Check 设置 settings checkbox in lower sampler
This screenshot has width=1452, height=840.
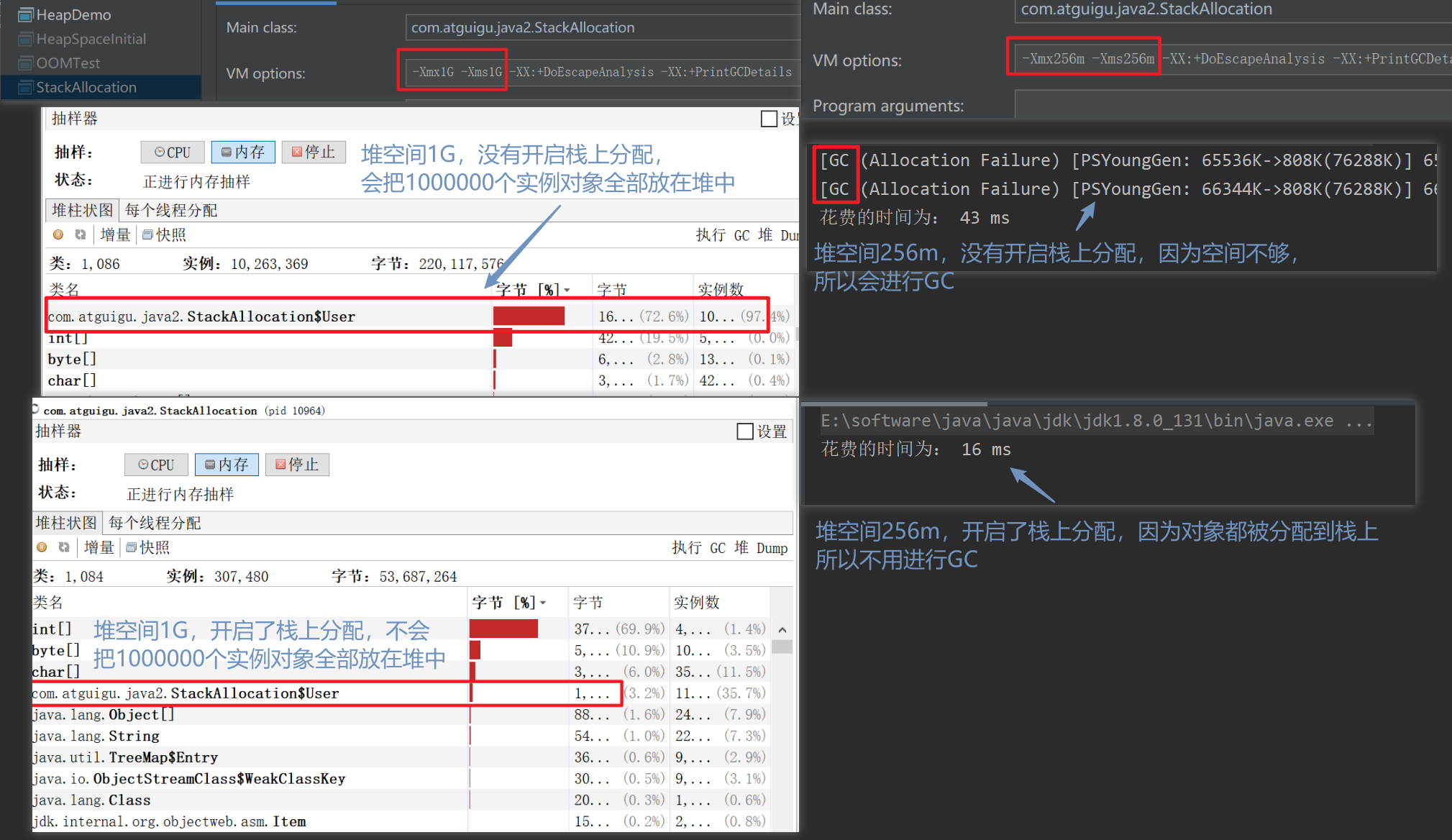[x=745, y=432]
